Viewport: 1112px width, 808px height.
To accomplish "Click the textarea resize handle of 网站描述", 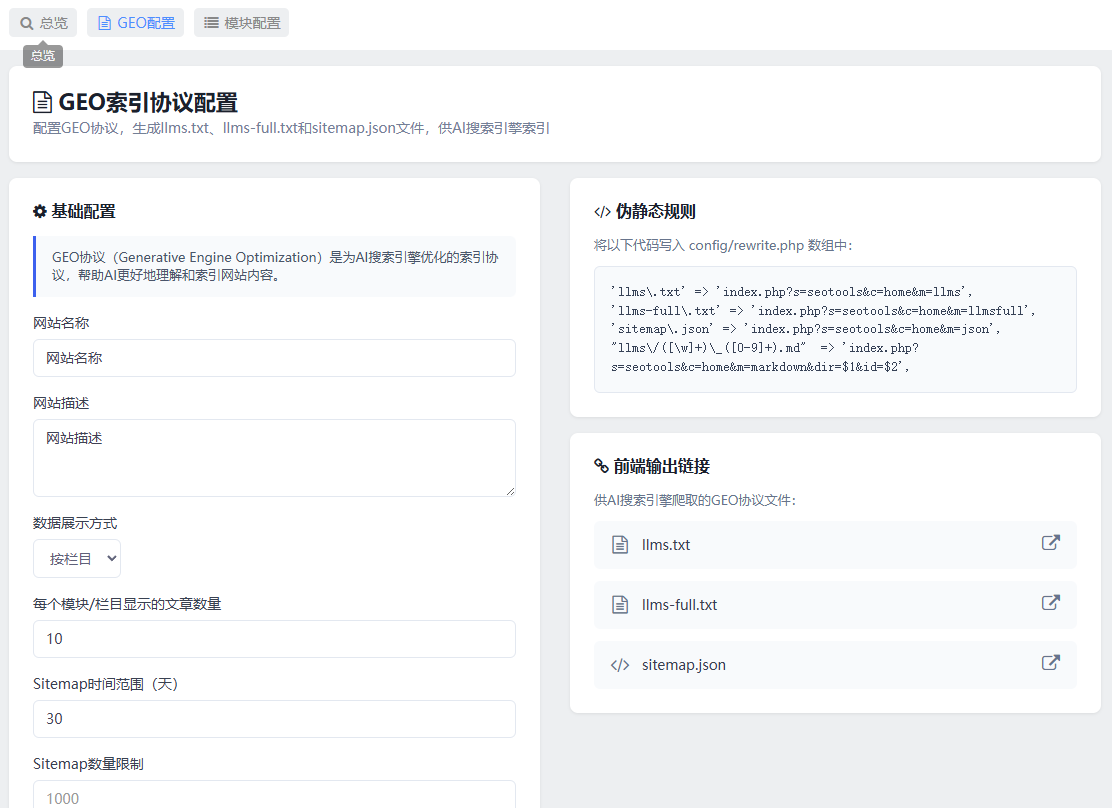I will (510, 491).
